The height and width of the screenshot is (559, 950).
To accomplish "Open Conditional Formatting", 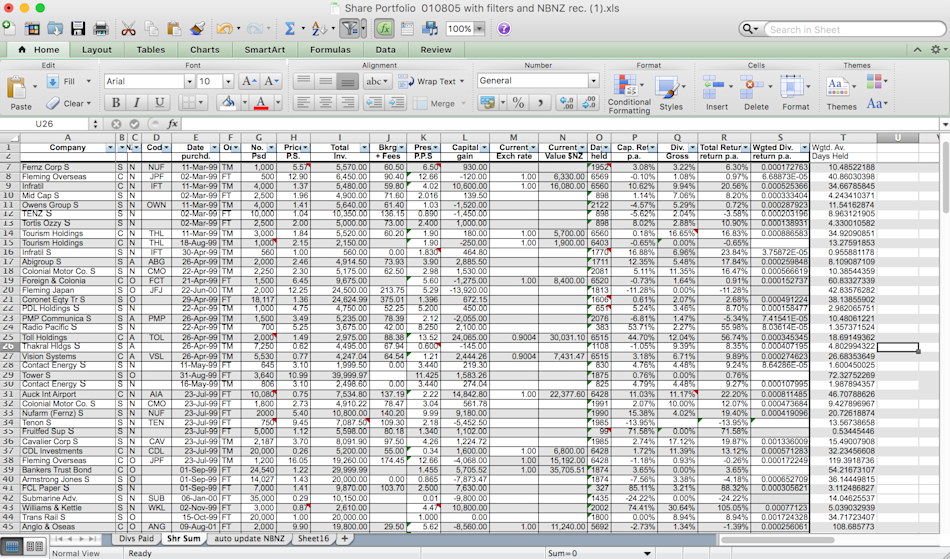I will click(x=629, y=94).
